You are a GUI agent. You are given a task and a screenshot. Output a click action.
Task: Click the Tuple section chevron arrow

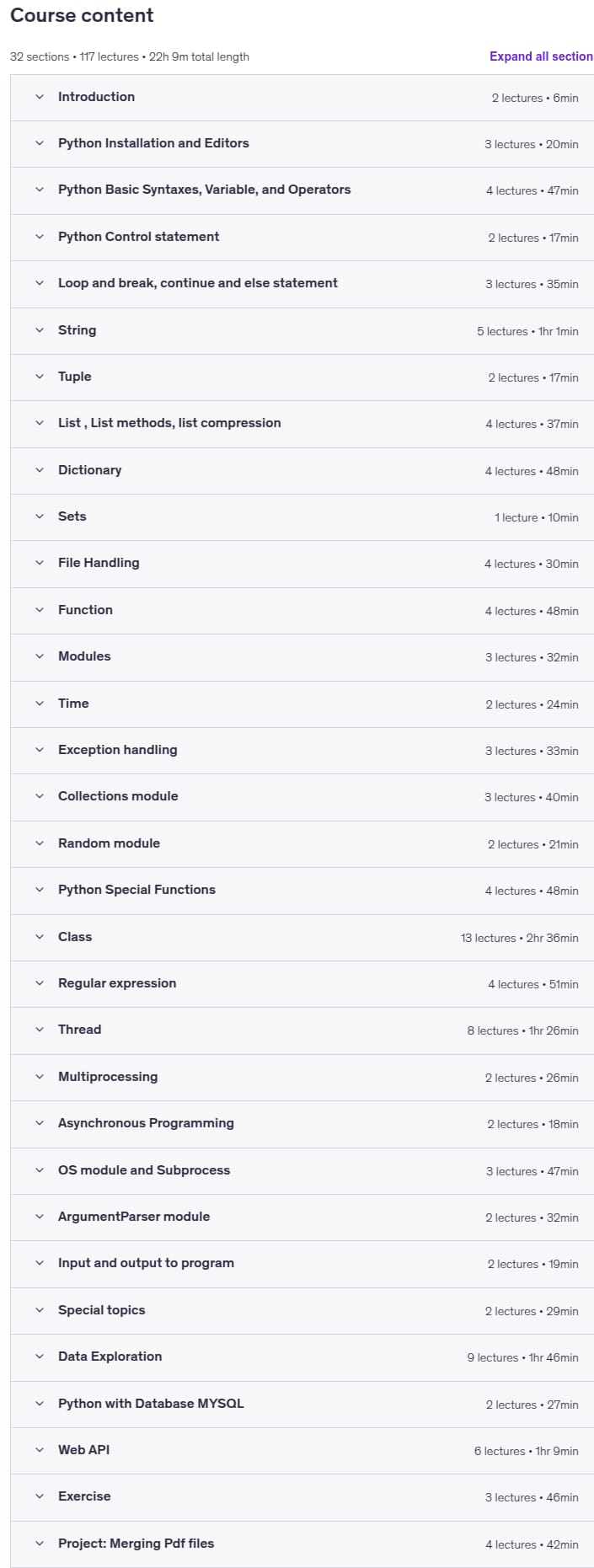pyautogui.click(x=40, y=377)
